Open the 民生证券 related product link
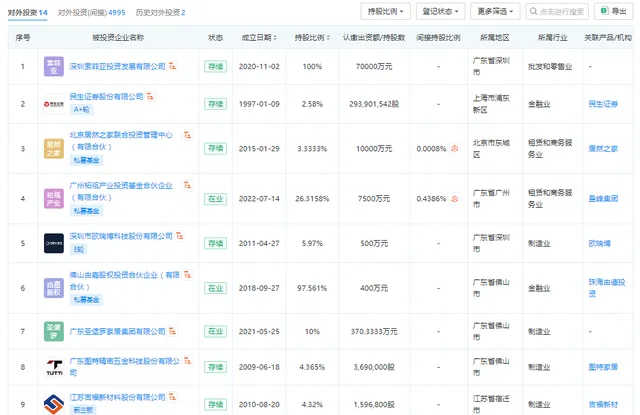Viewport: 640px width, 415px height. pos(608,103)
